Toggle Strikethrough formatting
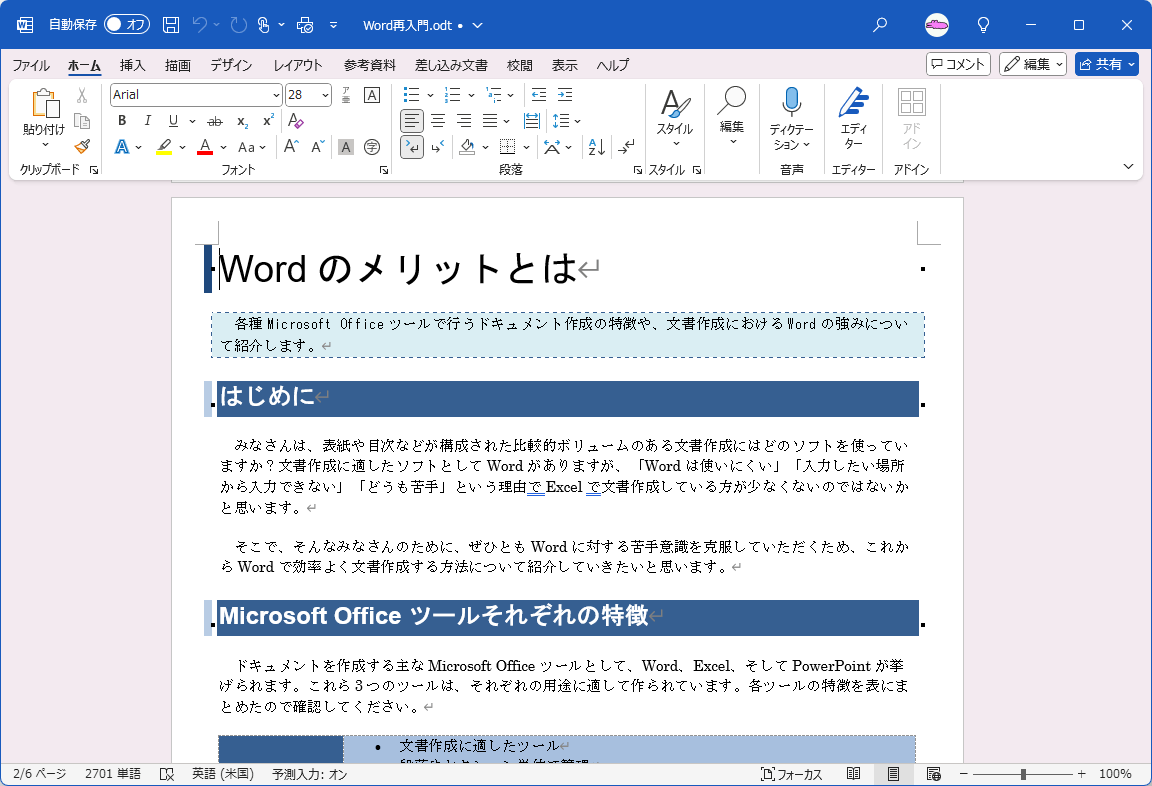1152x786 pixels. pos(215,120)
